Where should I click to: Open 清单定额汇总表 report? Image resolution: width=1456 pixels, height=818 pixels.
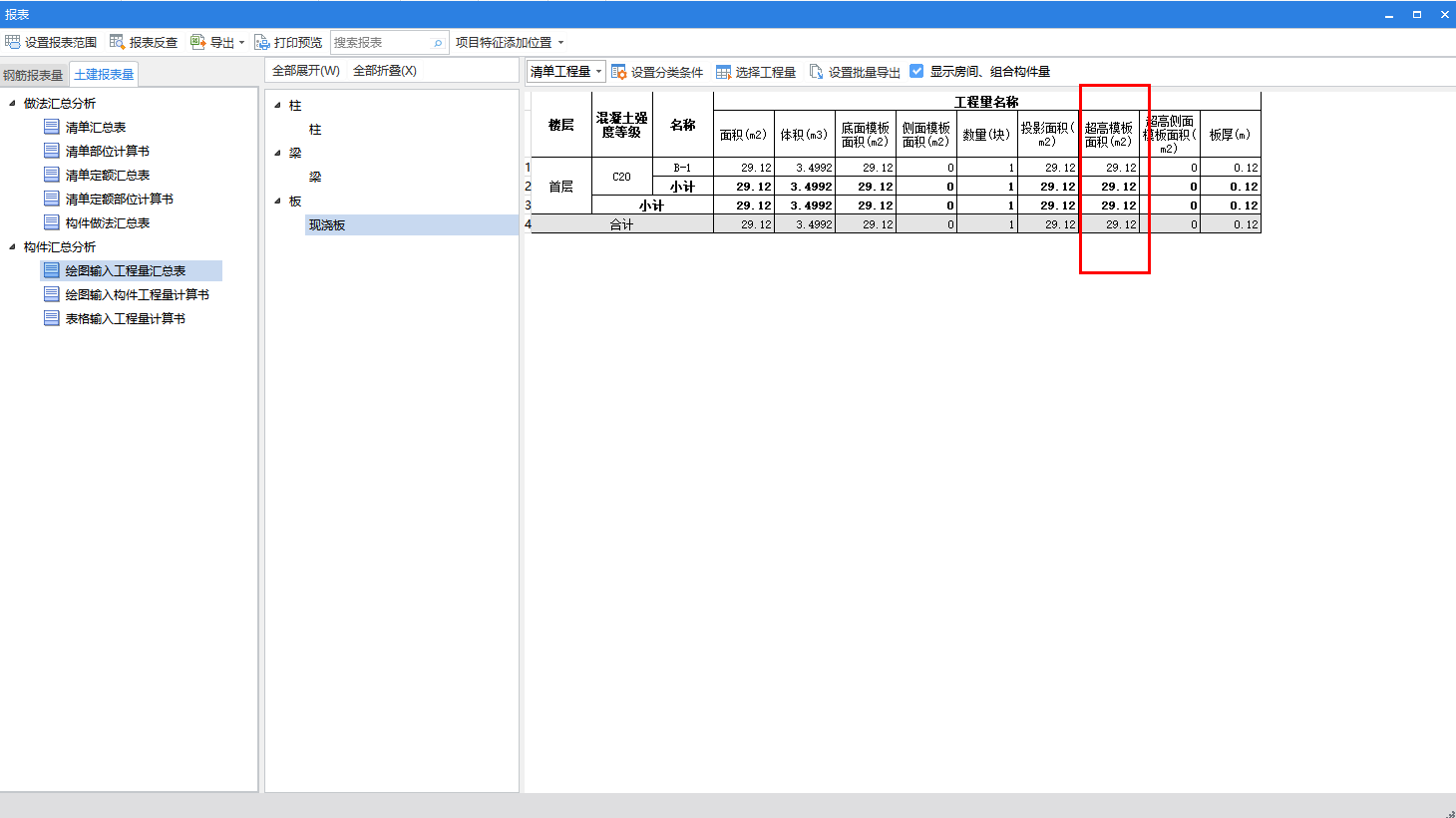coord(108,175)
